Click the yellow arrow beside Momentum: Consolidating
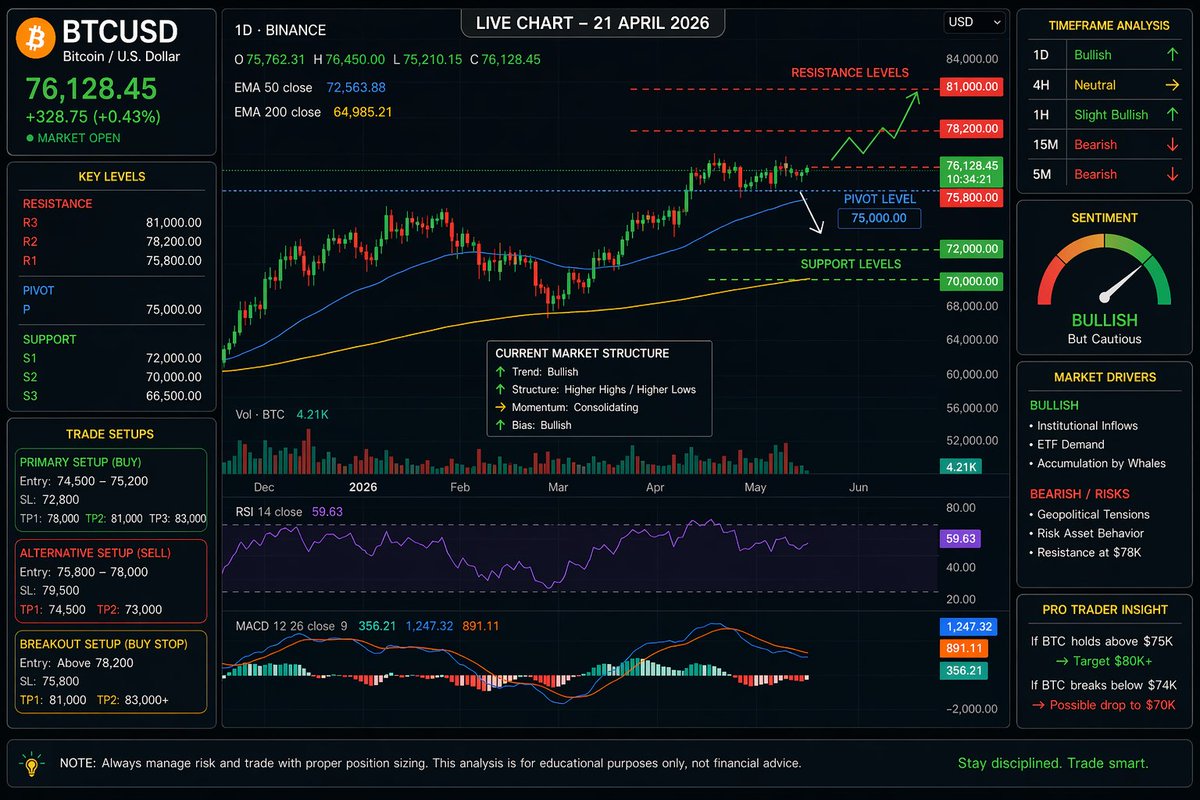Image resolution: width=1200 pixels, height=800 pixels. pos(501,408)
